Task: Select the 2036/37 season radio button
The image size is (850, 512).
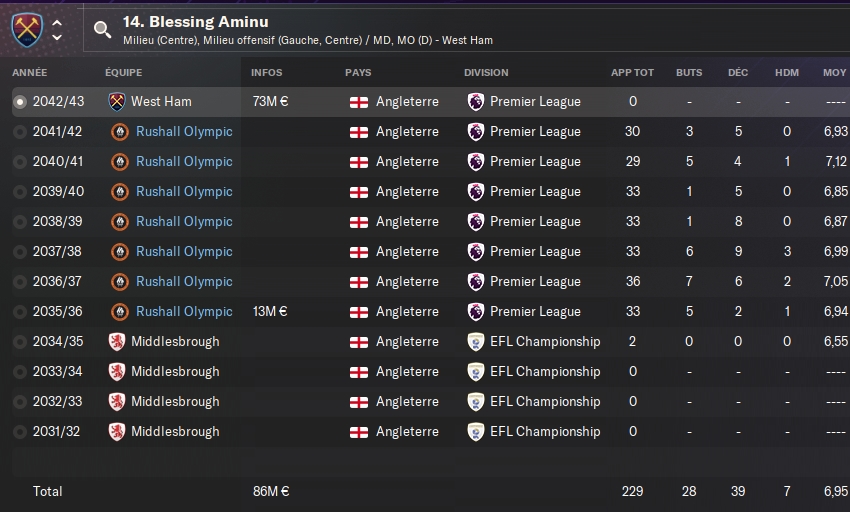Action: tap(20, 282)
